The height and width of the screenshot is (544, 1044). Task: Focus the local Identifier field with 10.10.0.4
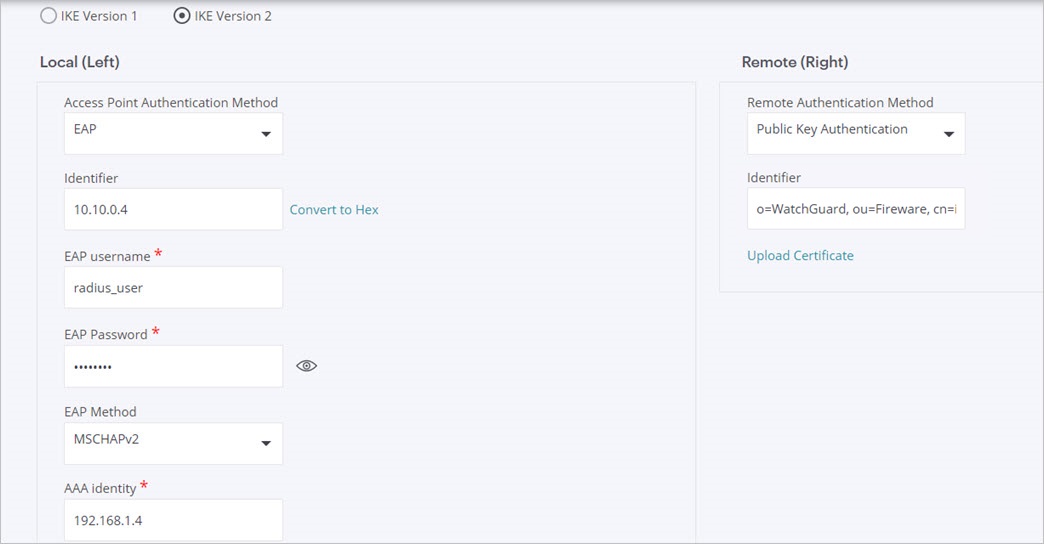pyautogui.click(x=173, y=209)
